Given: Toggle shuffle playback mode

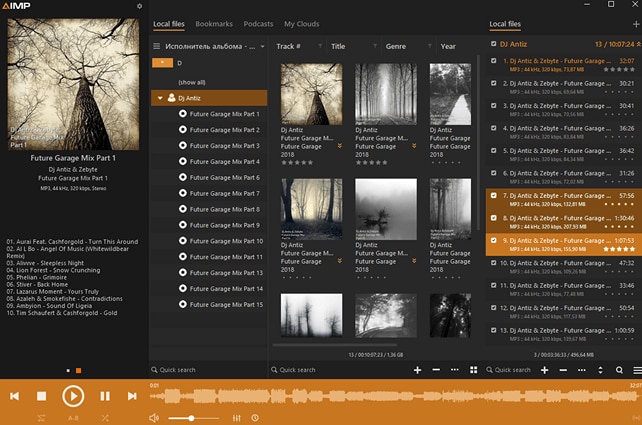Looking at the screenshot, I should click(105, 418).
